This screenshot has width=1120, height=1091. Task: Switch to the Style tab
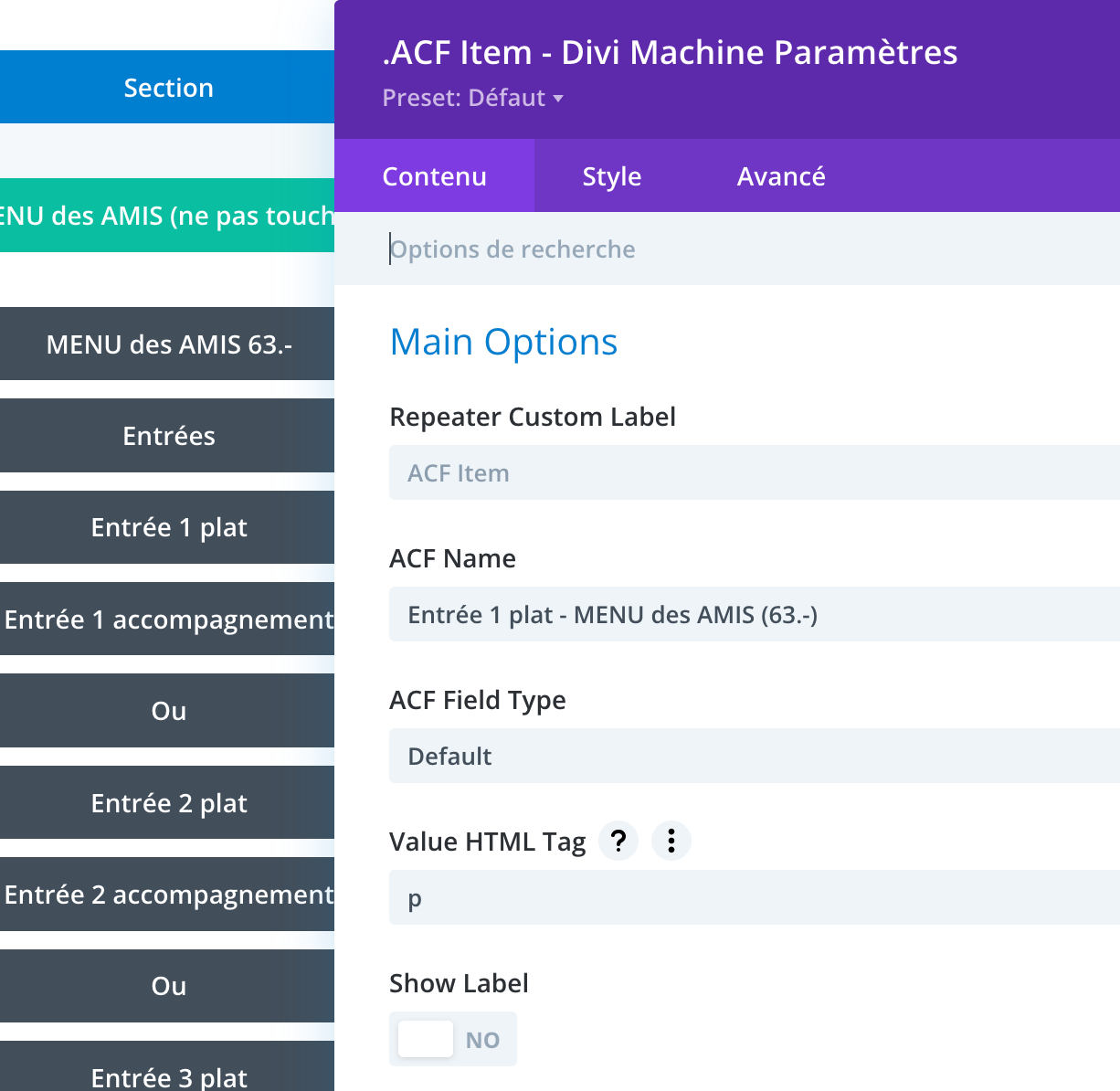coord(611,176)
